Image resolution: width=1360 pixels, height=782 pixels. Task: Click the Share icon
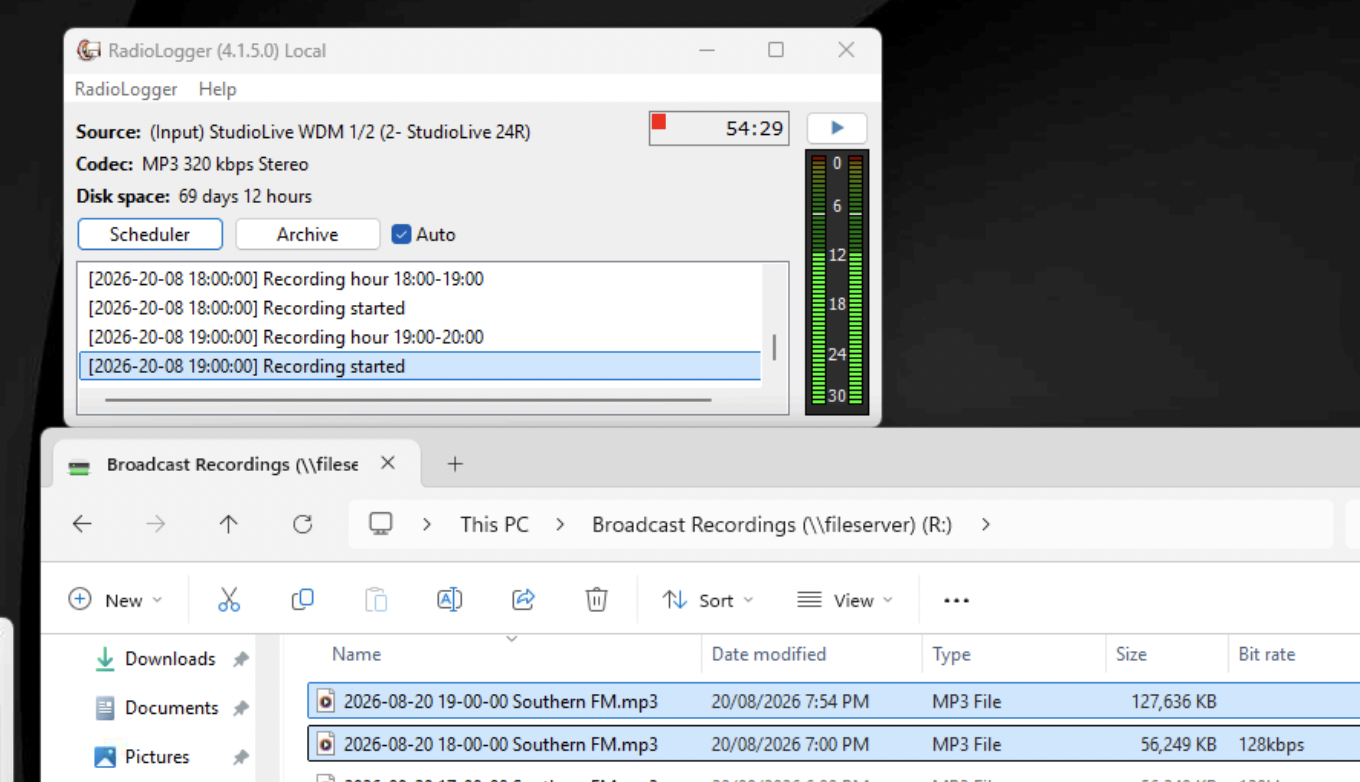(523, 599)
